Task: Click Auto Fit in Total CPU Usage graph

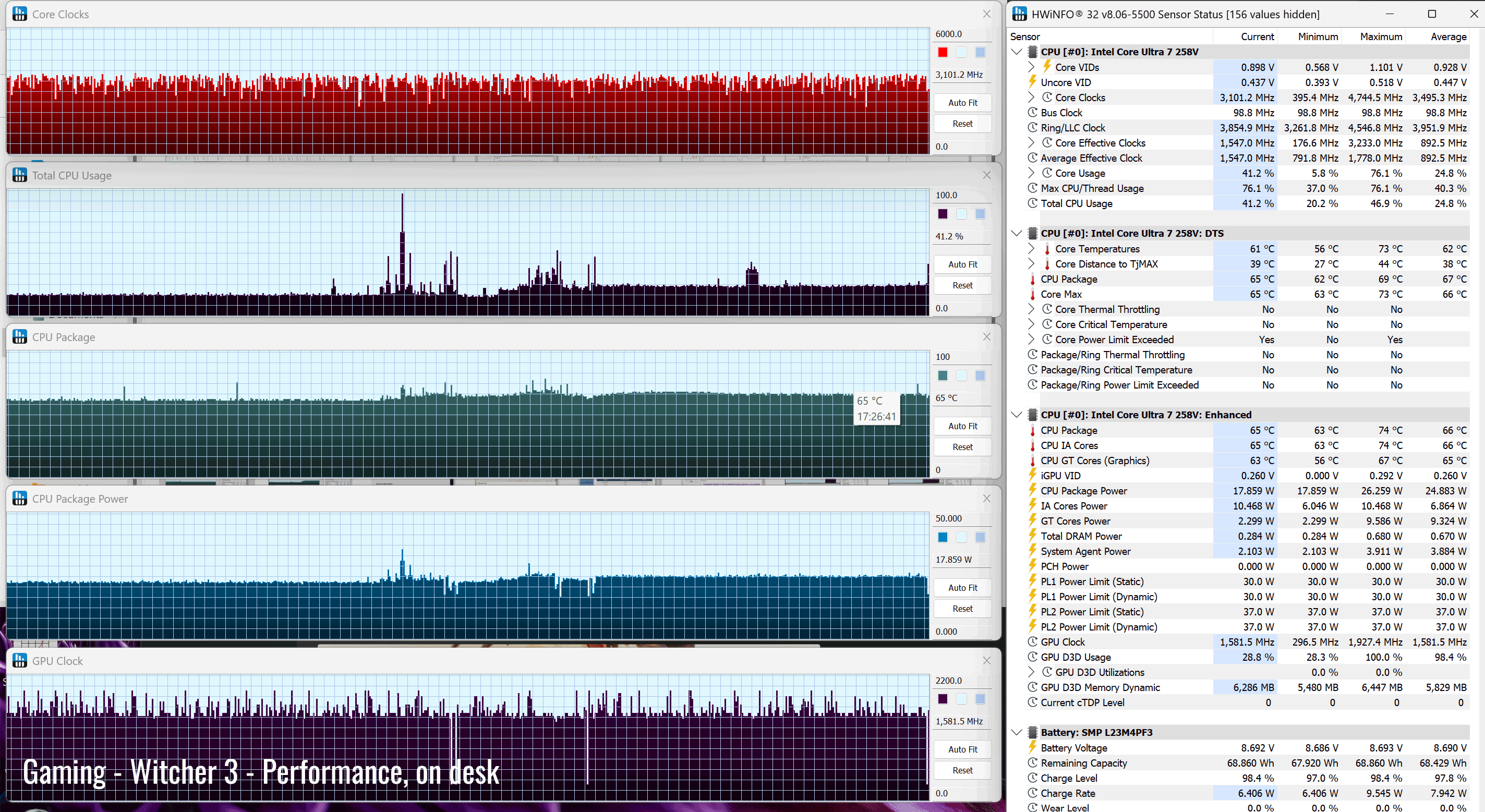Action: pyautogui.click(x=963, y=264)
